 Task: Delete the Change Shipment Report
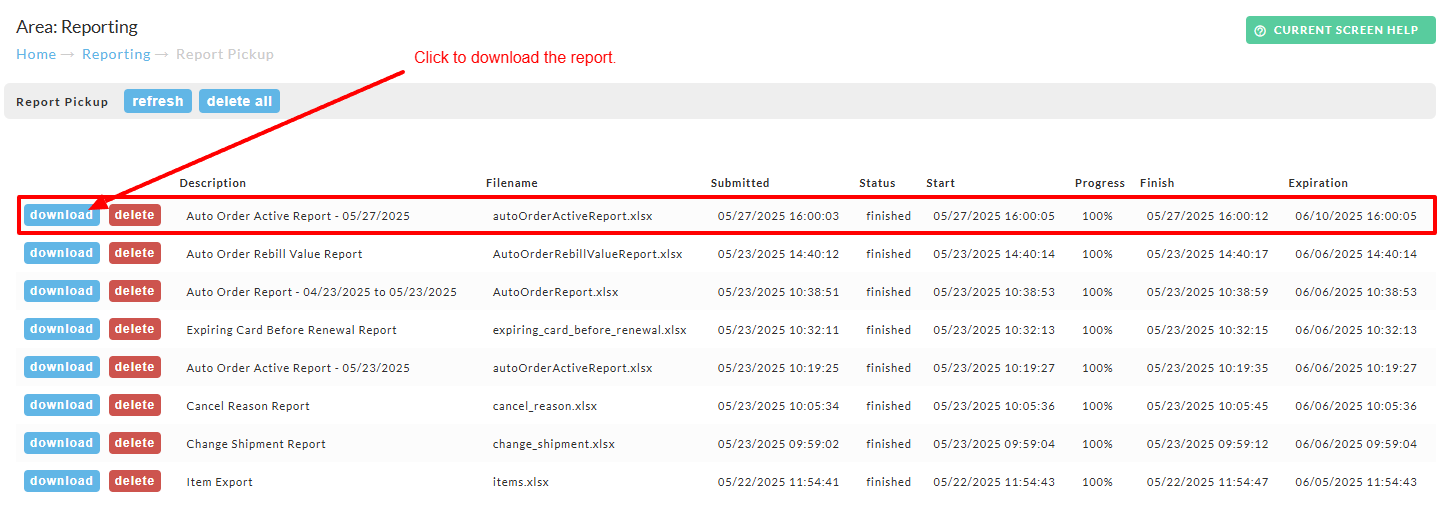pos(135,443)
